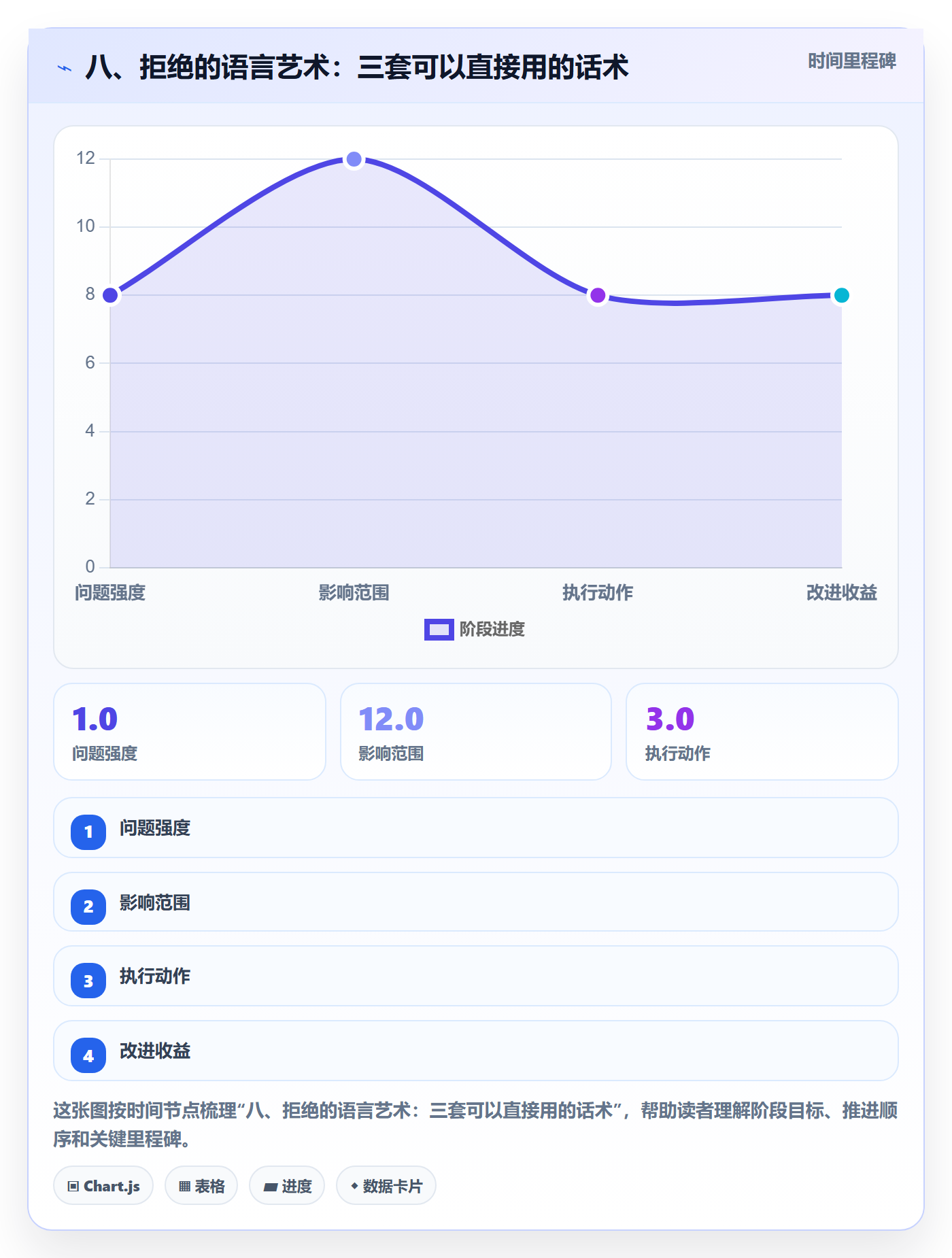
Task: Click the title 八、拒绝的语言艺术
Action: 357,67
